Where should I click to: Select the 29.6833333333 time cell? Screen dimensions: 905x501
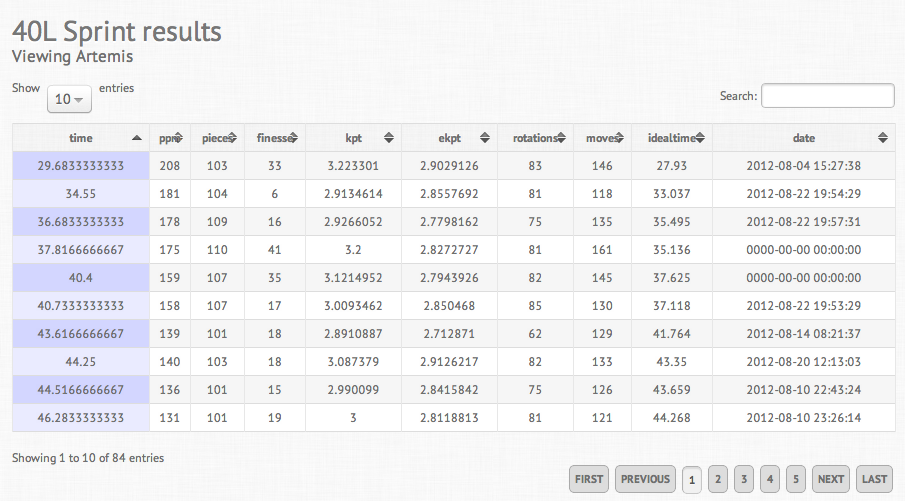(x=81, y=165)
